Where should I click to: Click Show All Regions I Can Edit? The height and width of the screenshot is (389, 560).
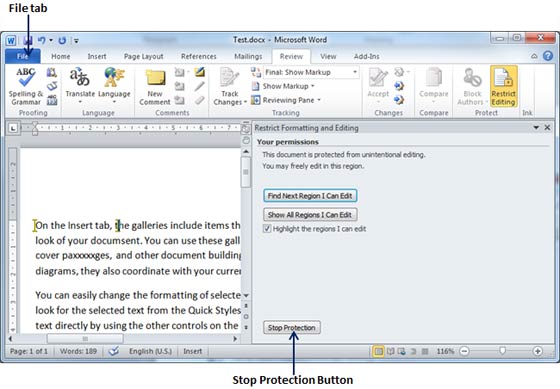[x=310, y=215]
